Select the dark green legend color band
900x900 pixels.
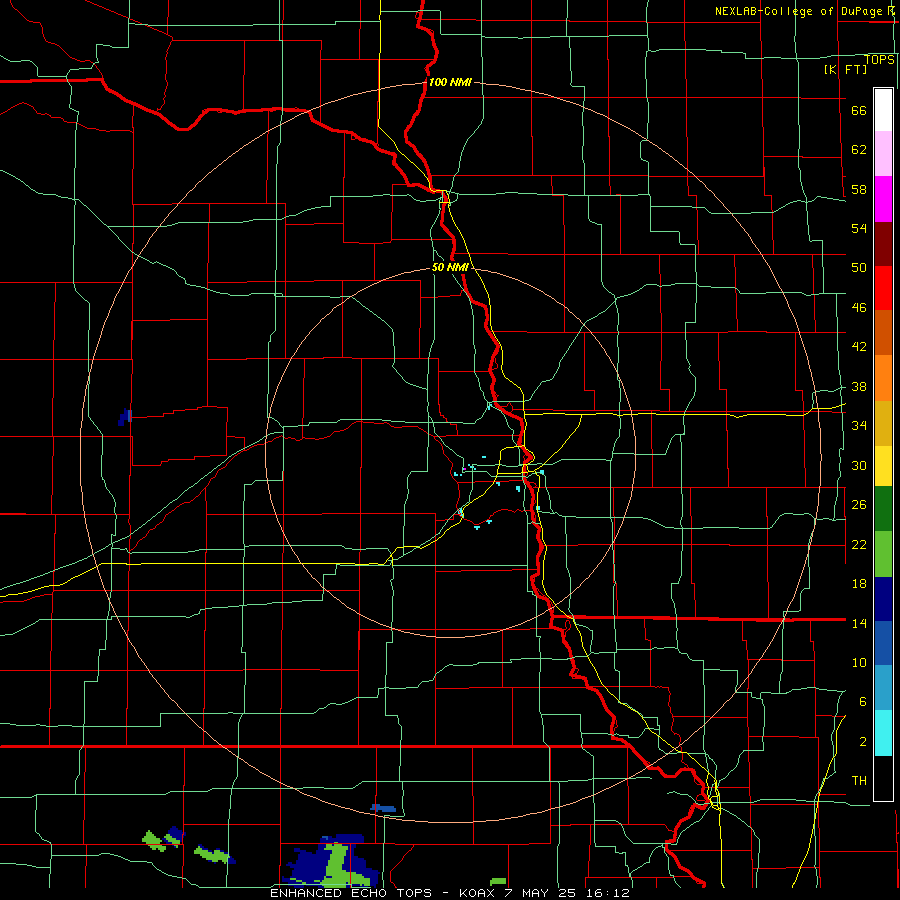click(883, 509)
